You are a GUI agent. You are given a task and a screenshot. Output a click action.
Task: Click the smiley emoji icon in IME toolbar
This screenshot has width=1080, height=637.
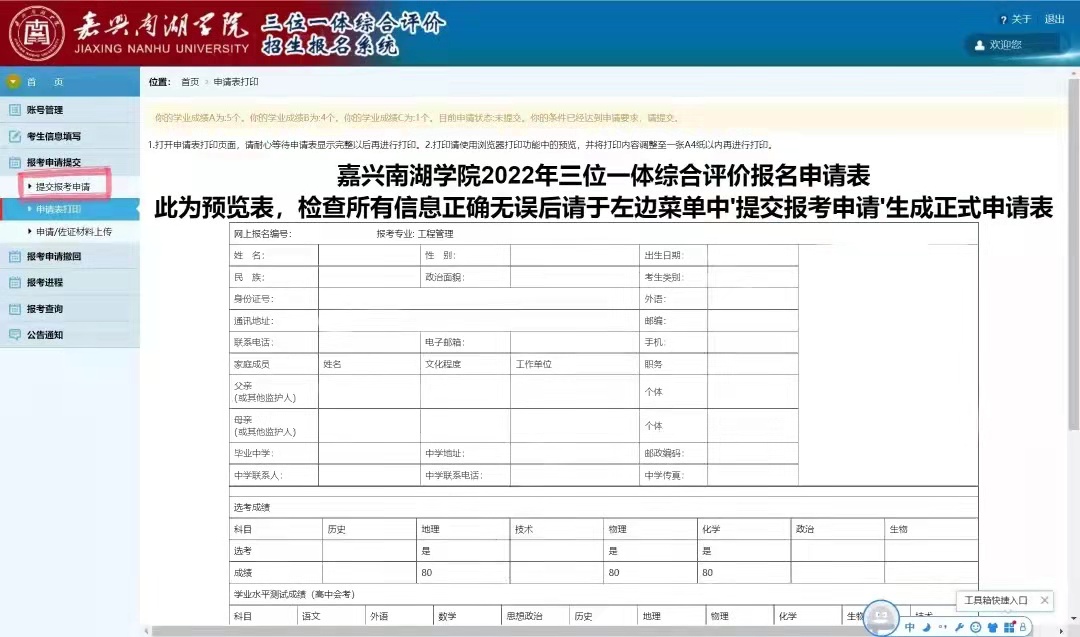tap(975, 627)
